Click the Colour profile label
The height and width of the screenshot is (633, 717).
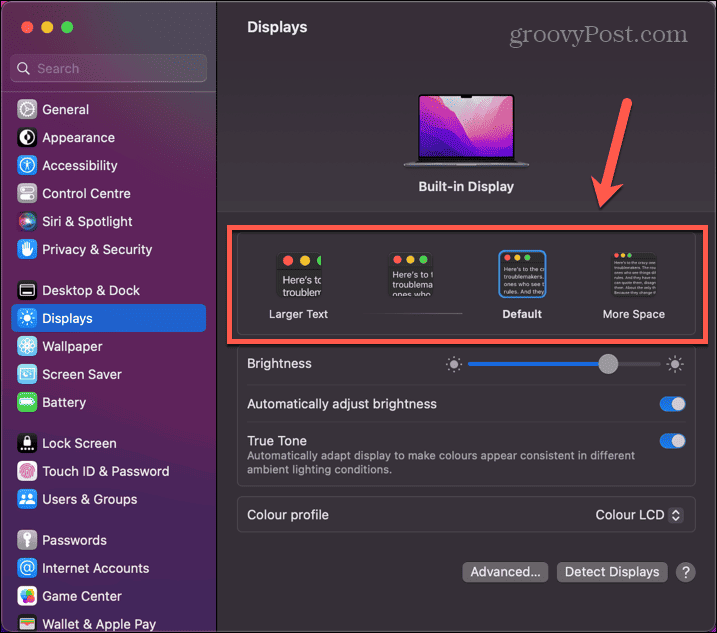(288, 515)
